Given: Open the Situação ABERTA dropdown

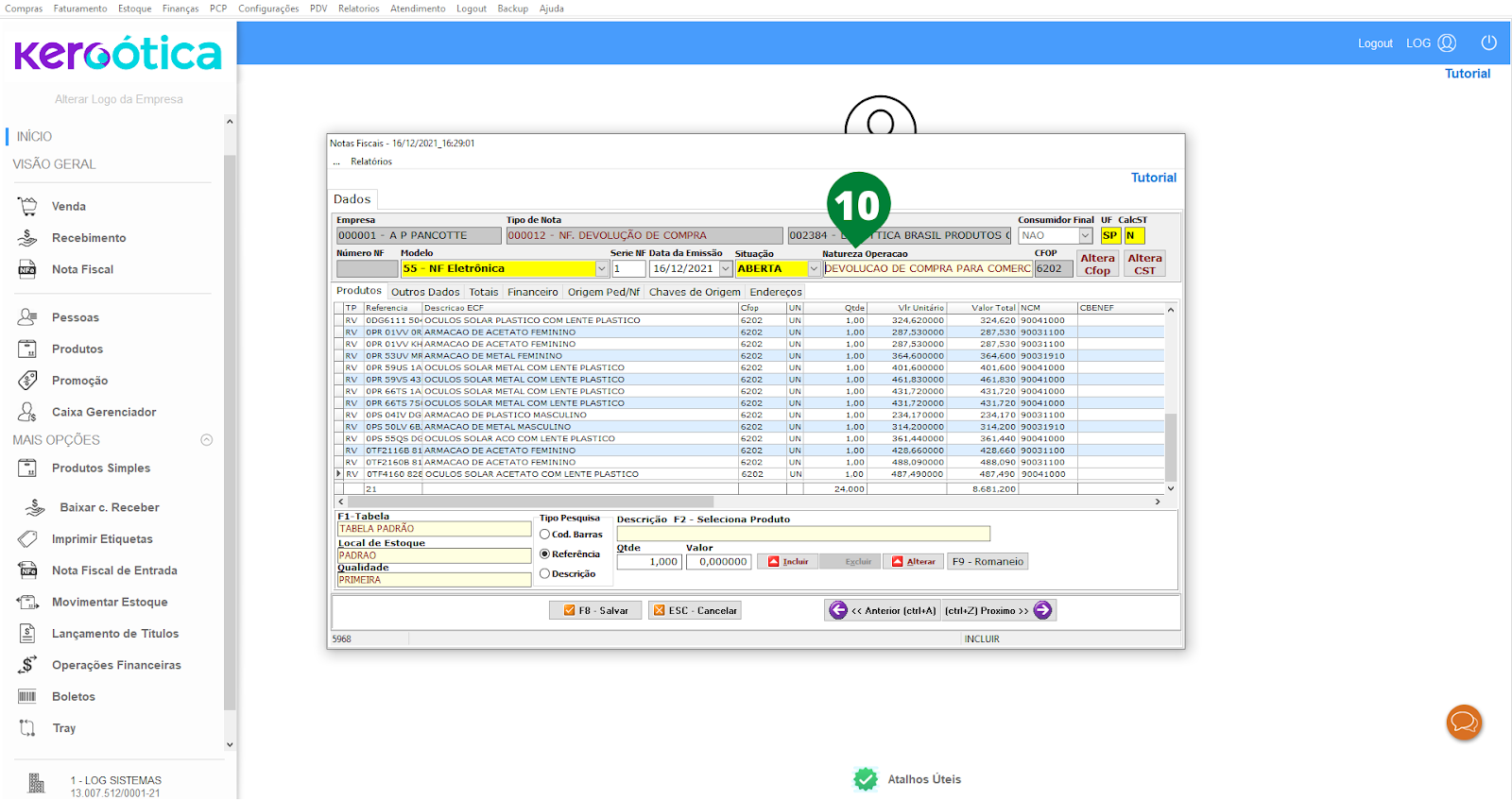Looking at the screenshot, I should 814,269.
